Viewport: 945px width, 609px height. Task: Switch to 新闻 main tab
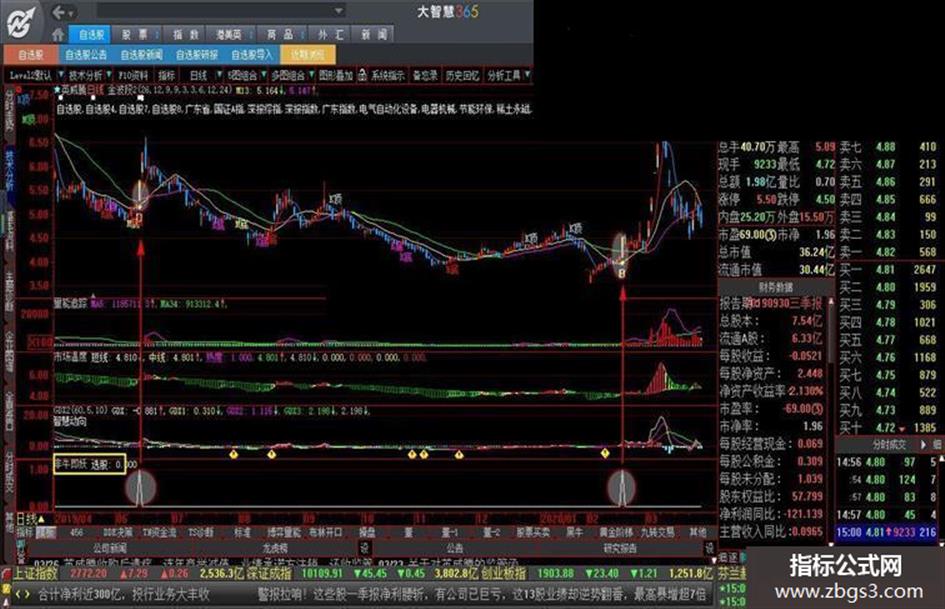point(374,34)
